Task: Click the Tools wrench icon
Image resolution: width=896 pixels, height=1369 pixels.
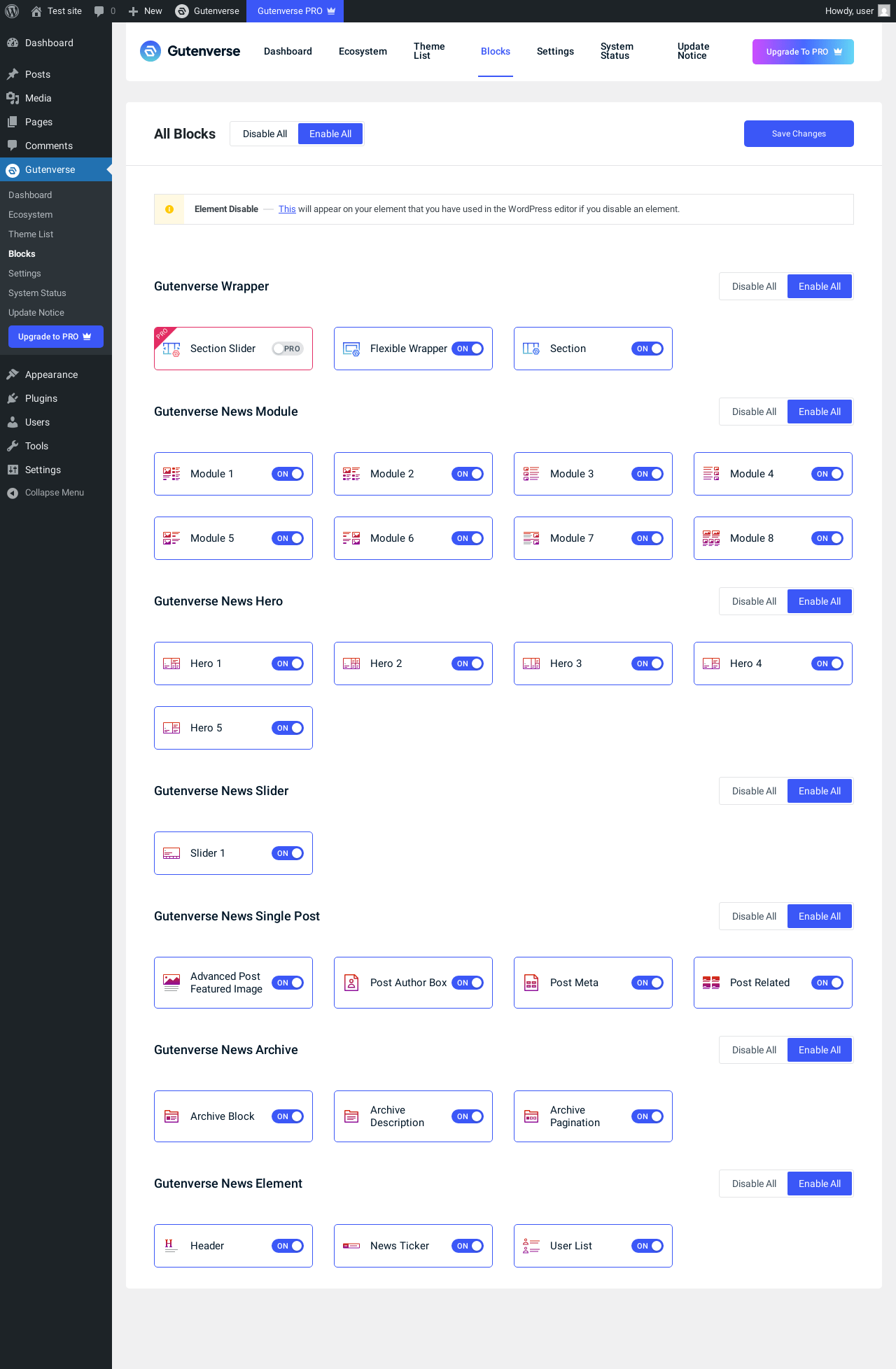Action: tap(13, 446)
